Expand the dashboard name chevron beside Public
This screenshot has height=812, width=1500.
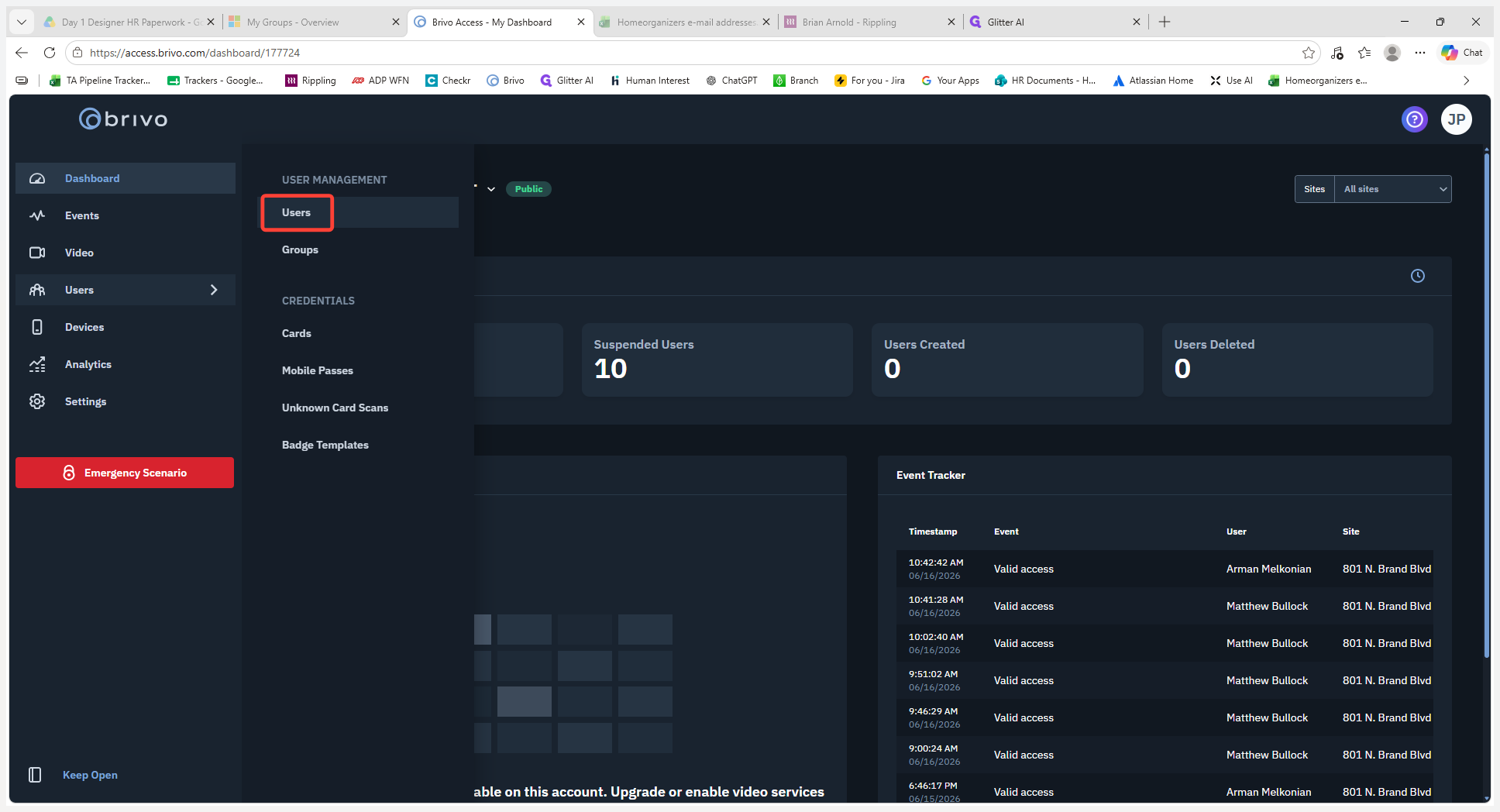(x=491, y=189)
